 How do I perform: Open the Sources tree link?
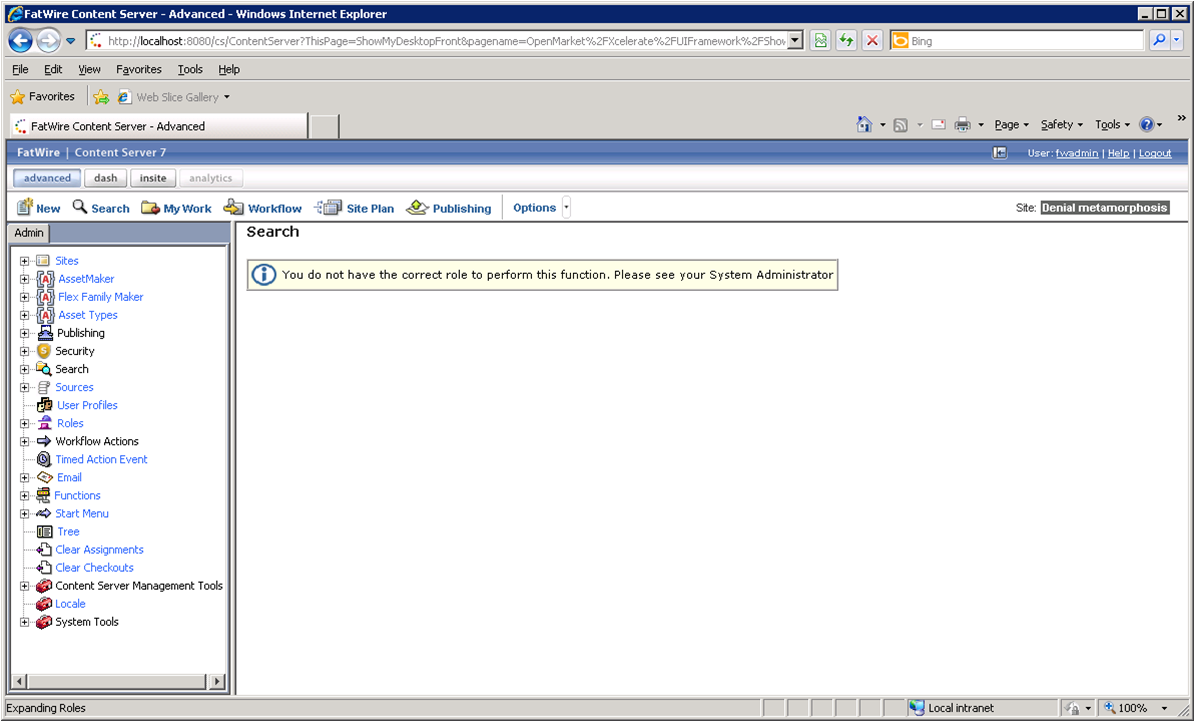74,387
